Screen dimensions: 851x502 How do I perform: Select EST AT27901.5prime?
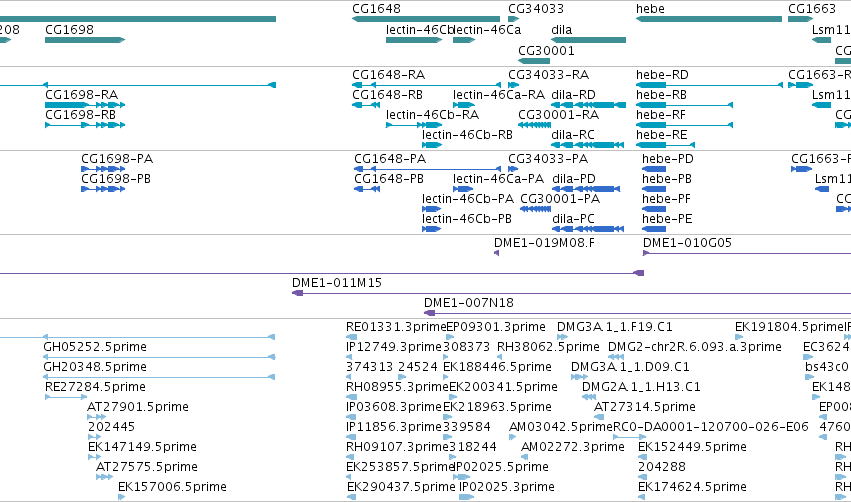coord(97,417)
